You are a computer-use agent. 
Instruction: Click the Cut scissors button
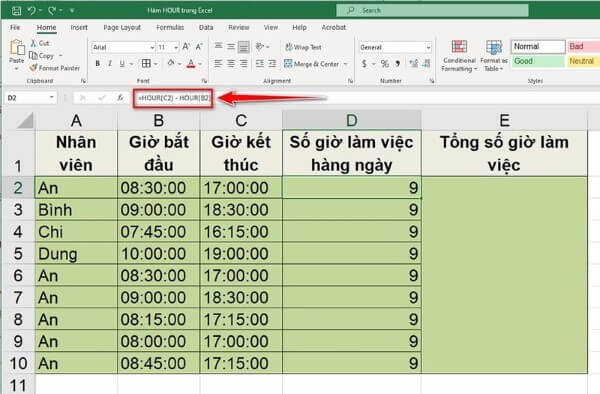tap(40, 43)
